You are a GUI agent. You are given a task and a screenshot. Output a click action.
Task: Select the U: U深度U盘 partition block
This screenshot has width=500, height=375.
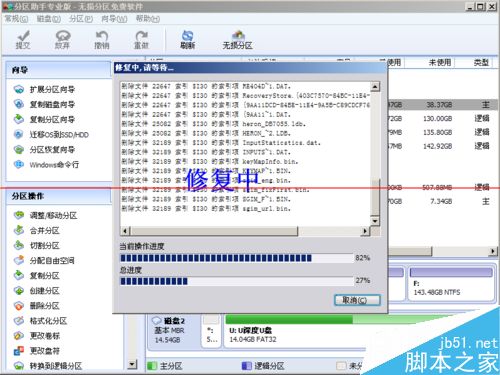(295, 331)
